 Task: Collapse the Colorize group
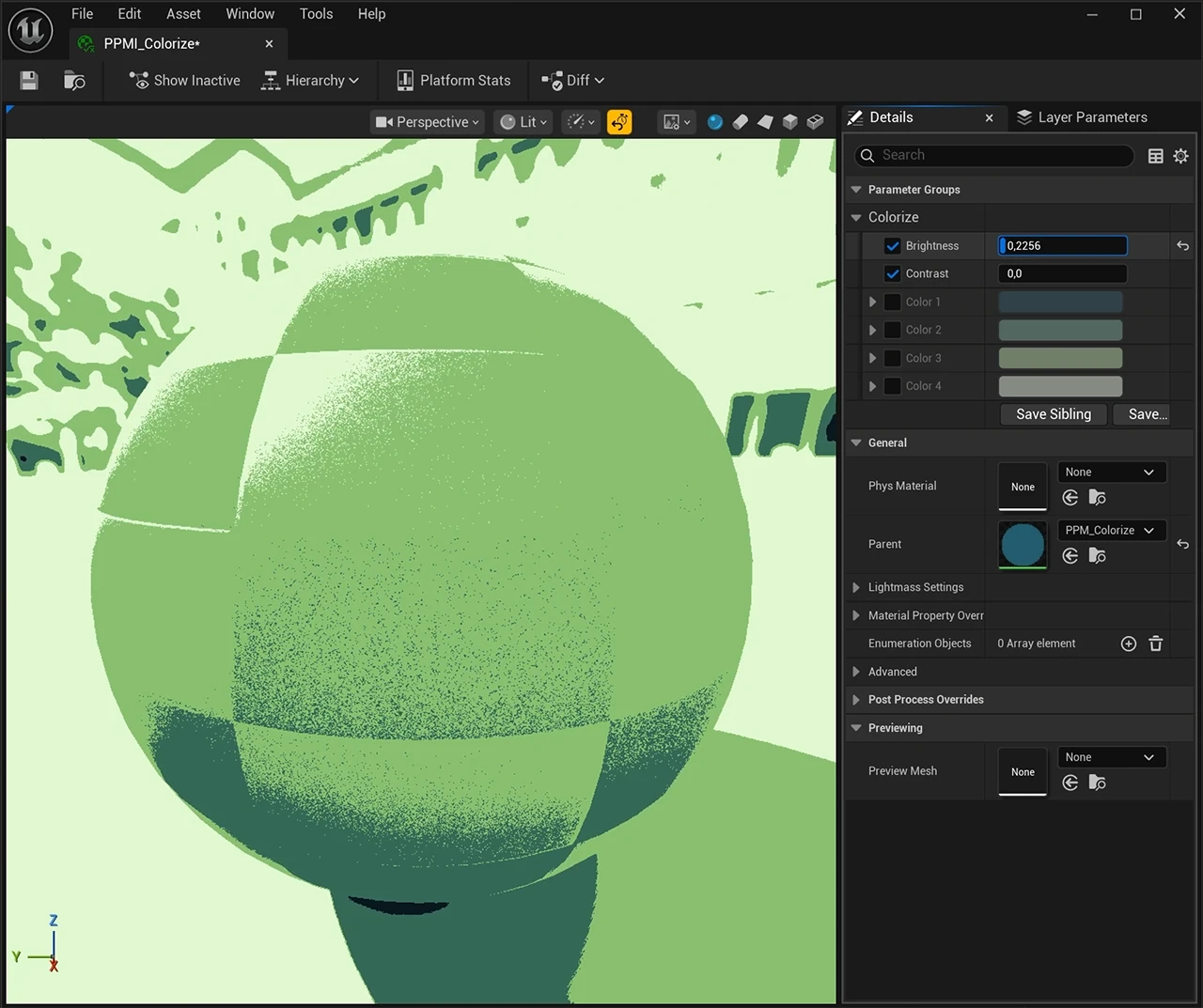tap(856, 217)
